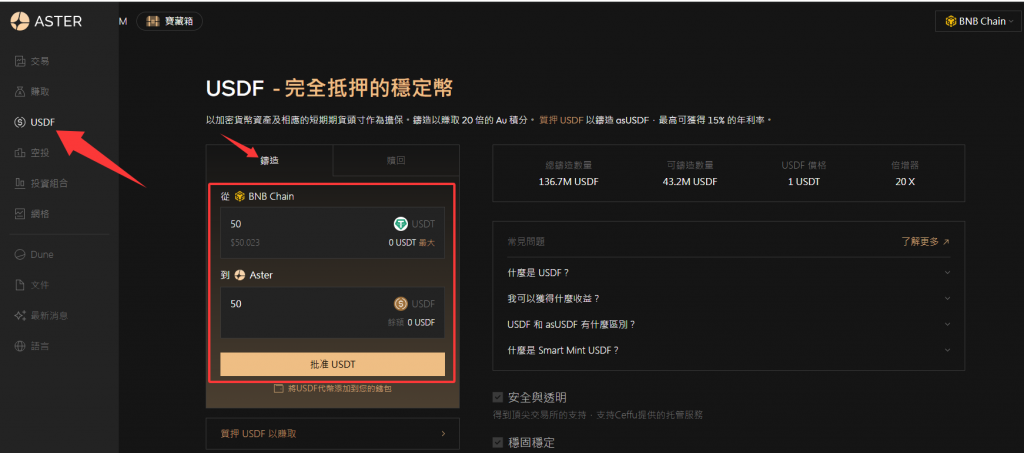Click the bar chart icon beside 投資組合
This screenshot has height=453, width=1024.
(20, 183)
